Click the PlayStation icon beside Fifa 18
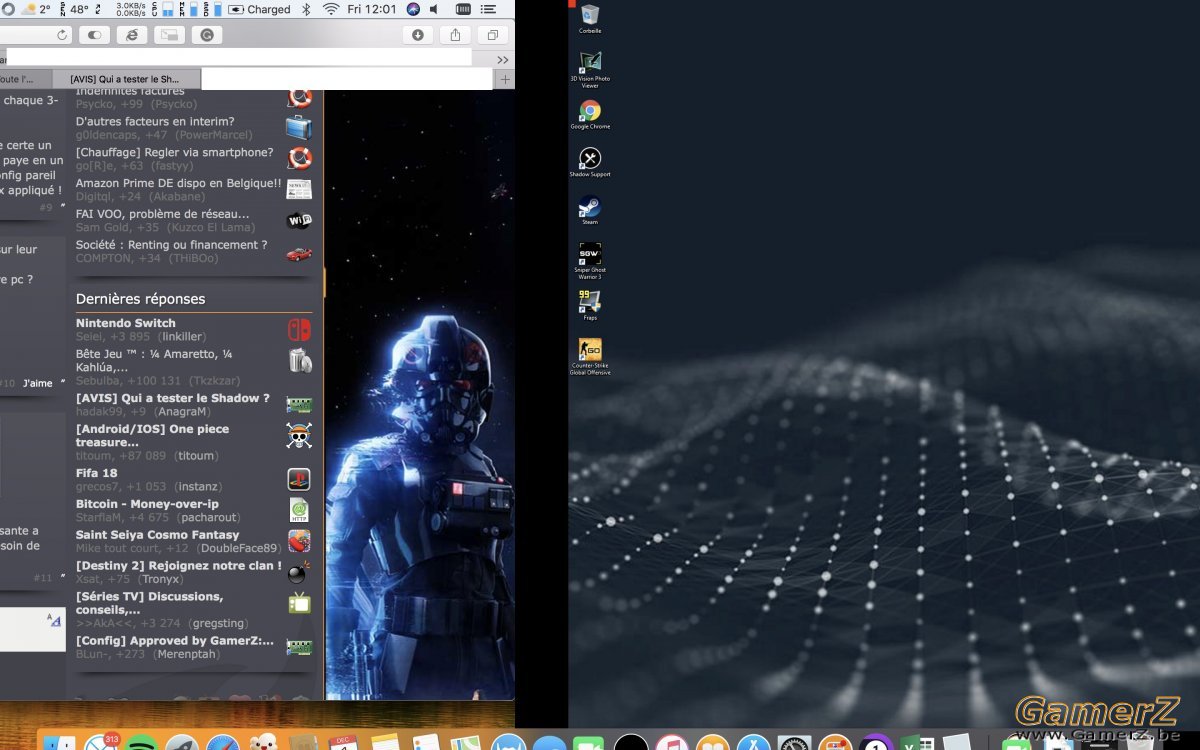 click(299, 479)
